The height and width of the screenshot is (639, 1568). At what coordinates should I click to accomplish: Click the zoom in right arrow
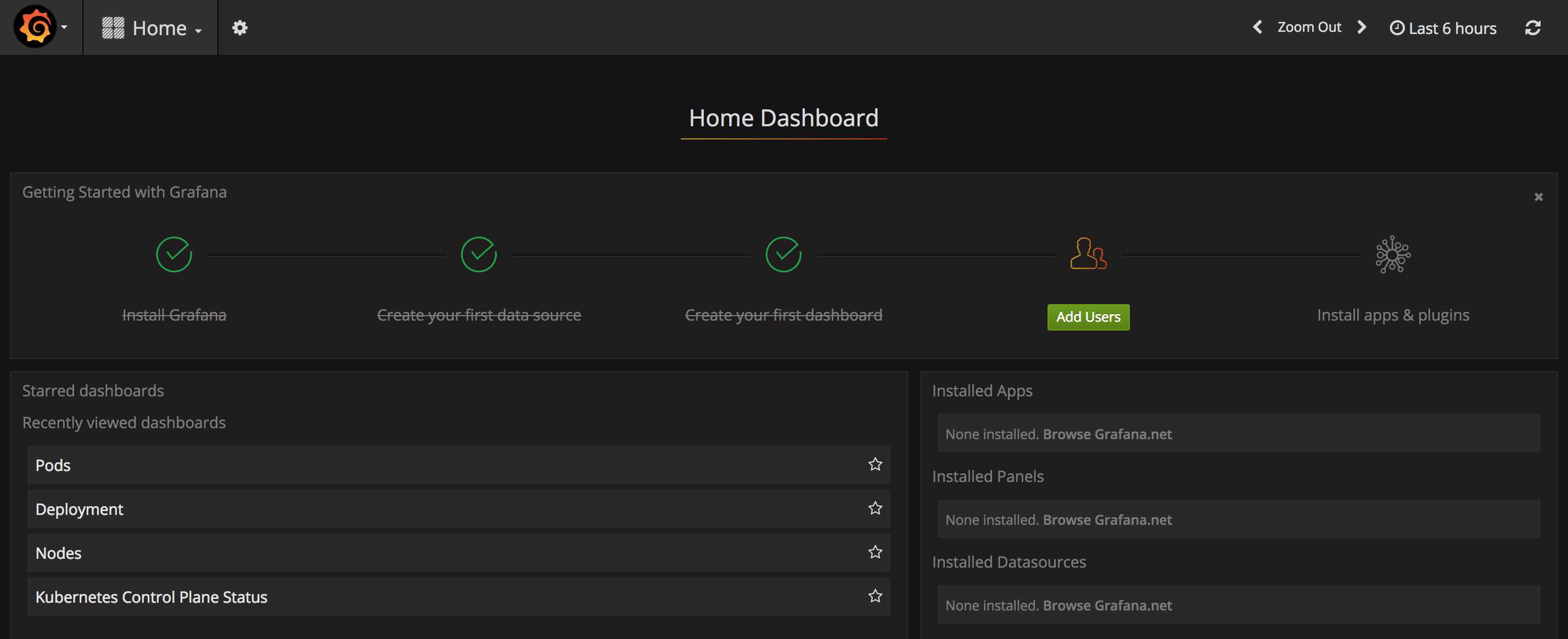1363,27
